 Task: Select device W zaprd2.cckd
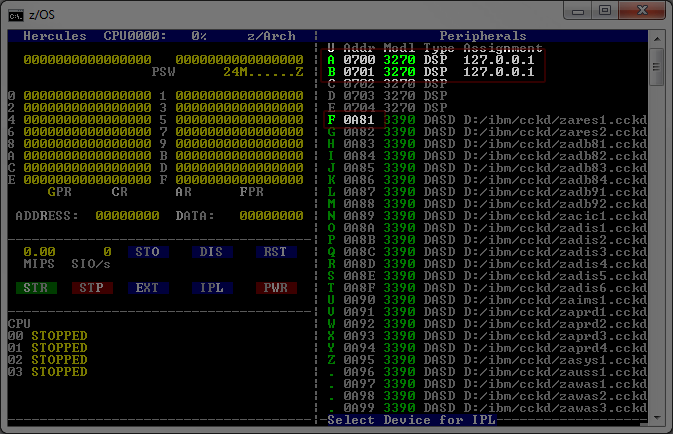[487, 324]
